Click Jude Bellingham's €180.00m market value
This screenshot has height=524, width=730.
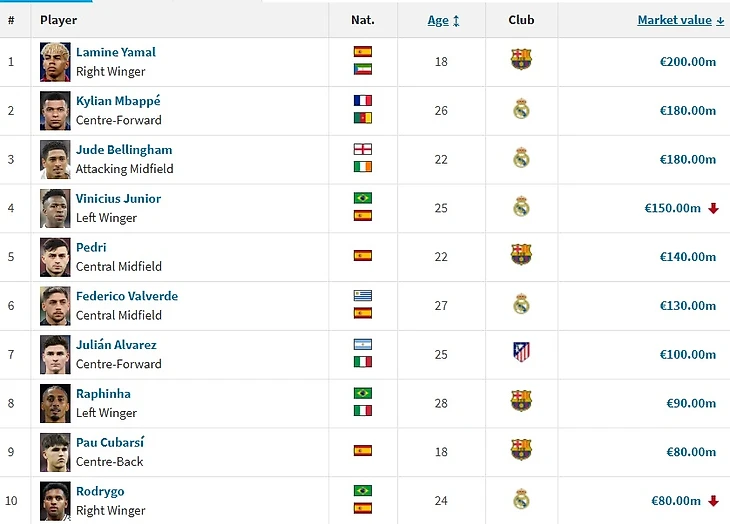687,159
